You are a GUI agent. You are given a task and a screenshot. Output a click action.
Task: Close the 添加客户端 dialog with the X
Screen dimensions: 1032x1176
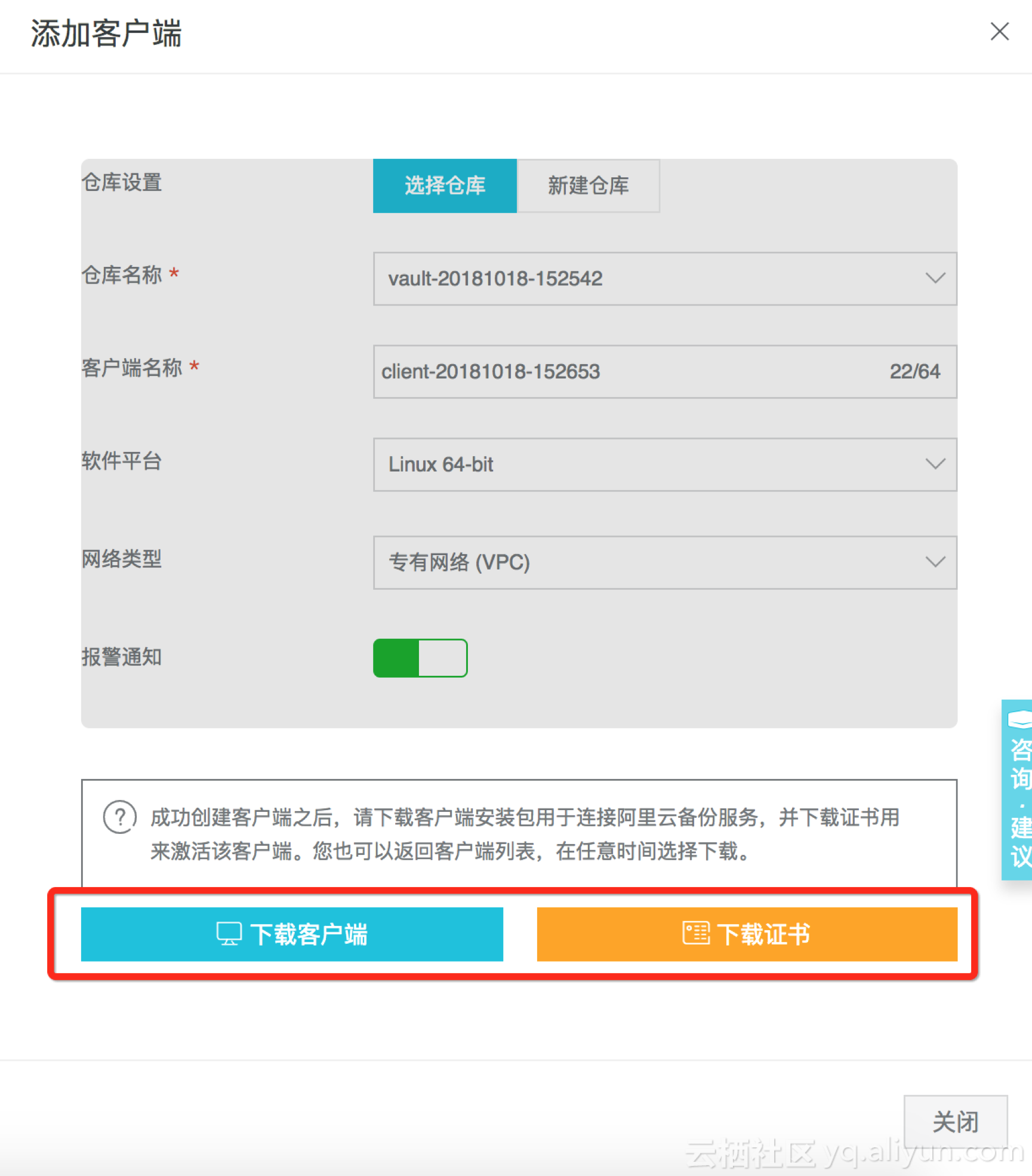click(x=999, y=32)
